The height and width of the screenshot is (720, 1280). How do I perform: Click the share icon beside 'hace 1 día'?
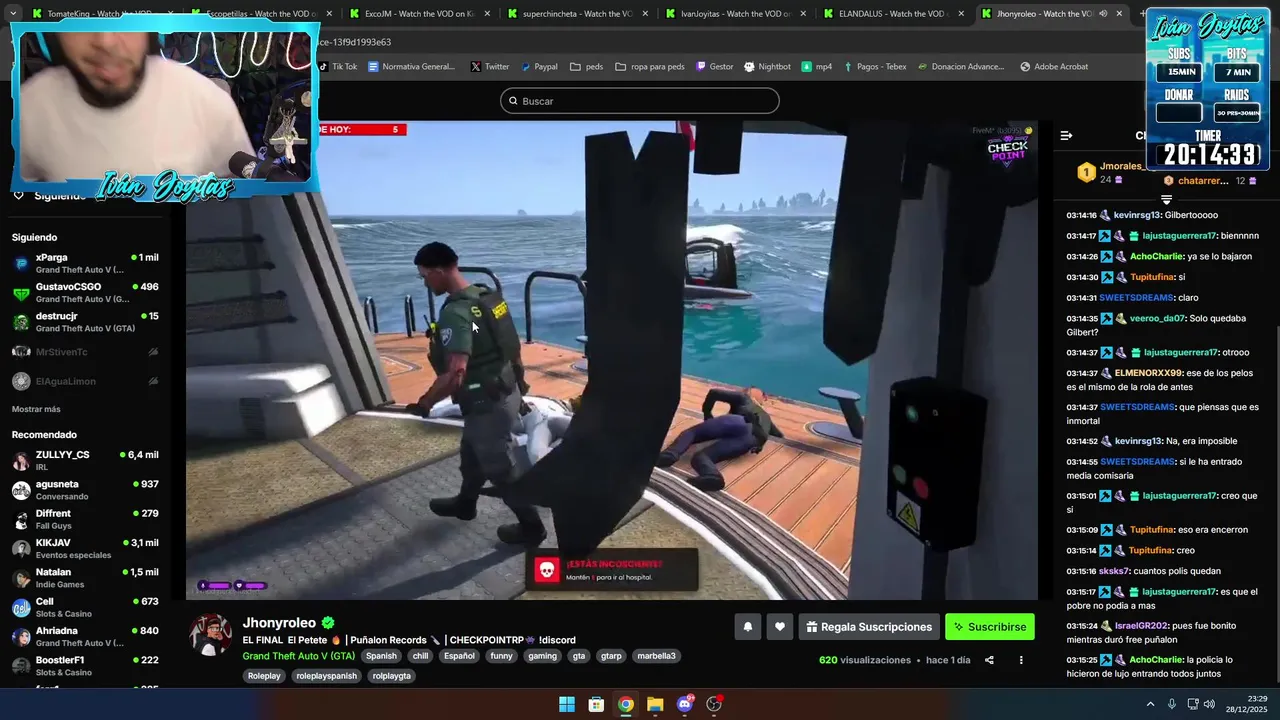click(989, 660)
